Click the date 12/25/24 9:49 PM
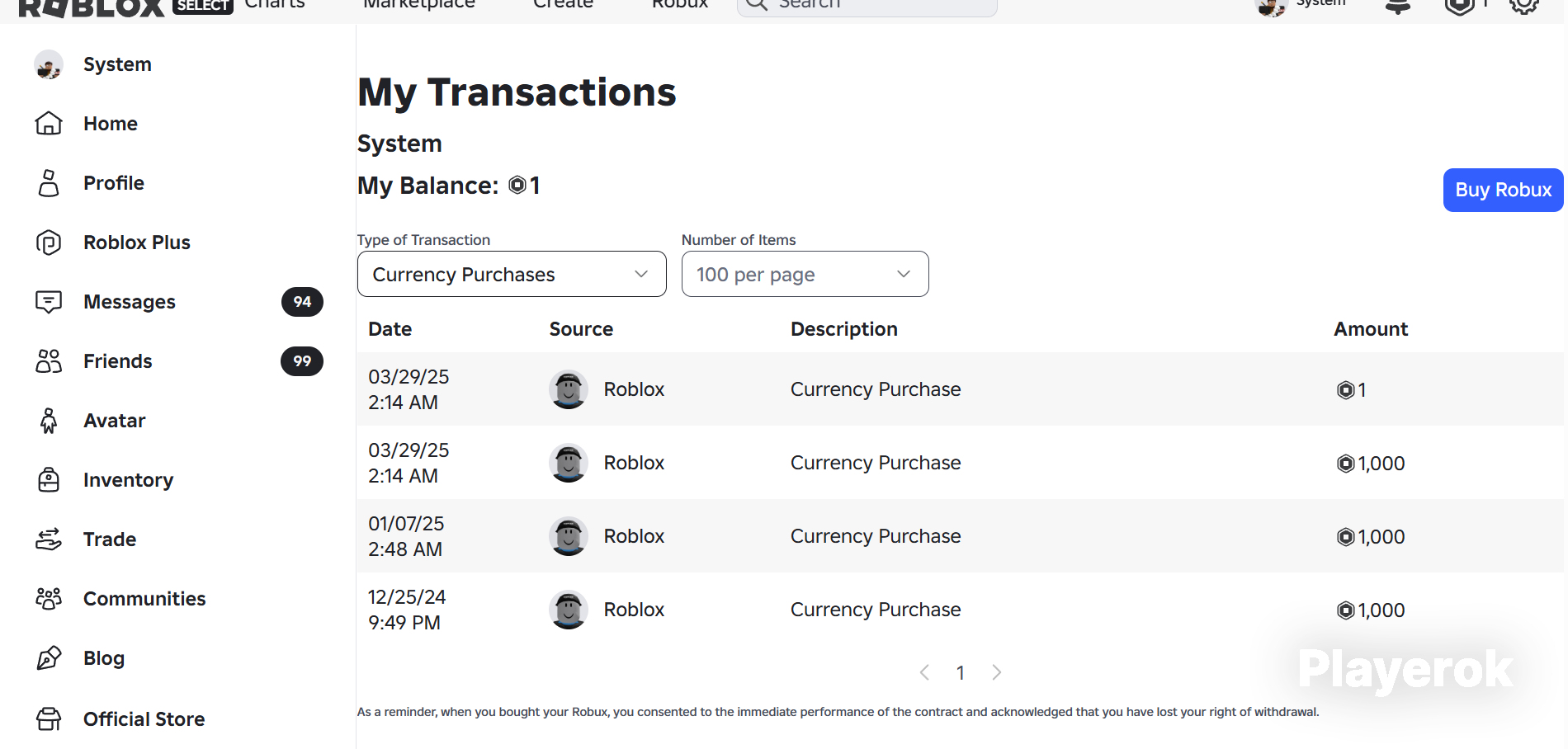1568x749 pixels. coord(408,610)
